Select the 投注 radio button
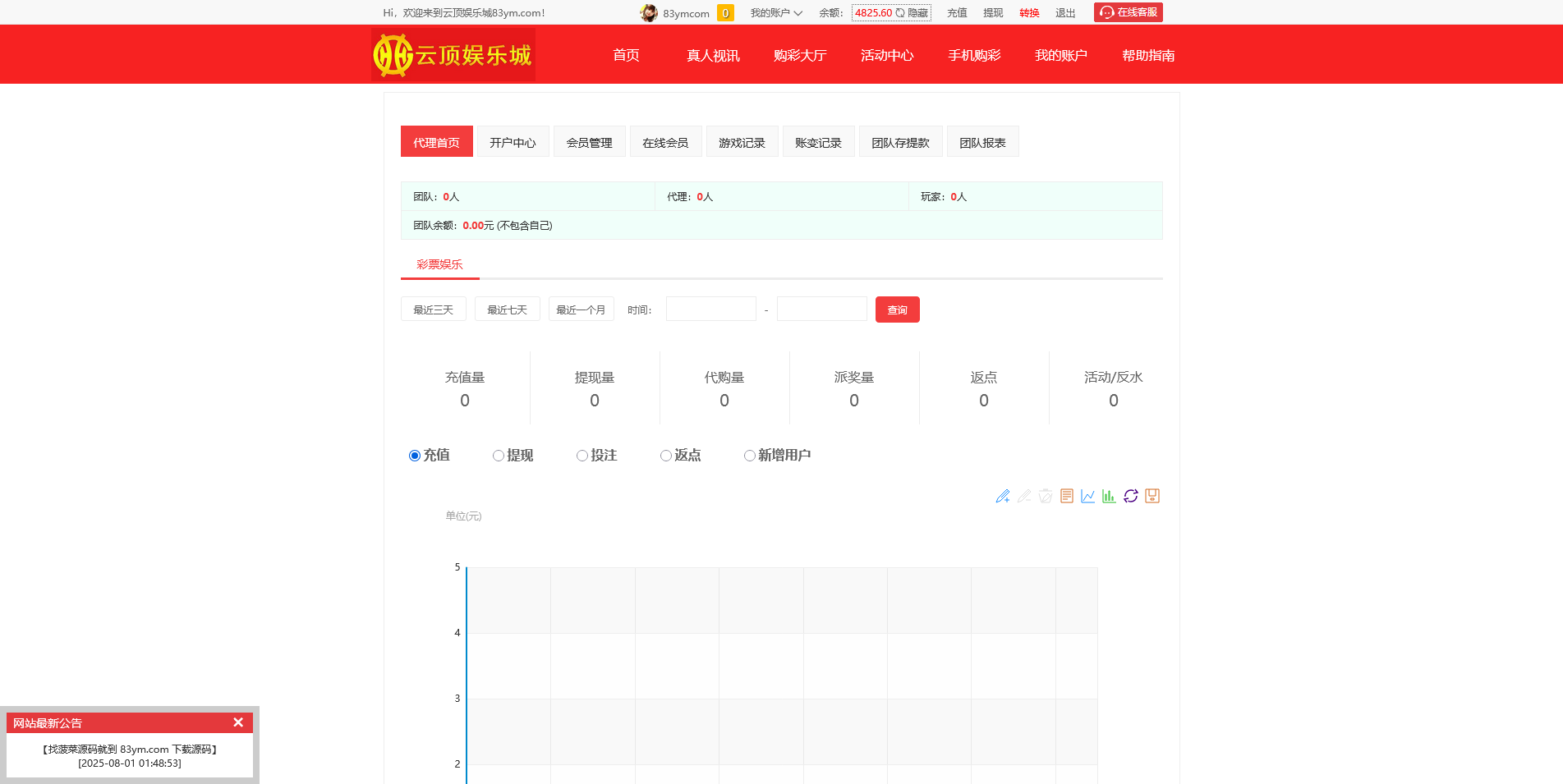Screen dimensions: 1563x784 [582, 456]
